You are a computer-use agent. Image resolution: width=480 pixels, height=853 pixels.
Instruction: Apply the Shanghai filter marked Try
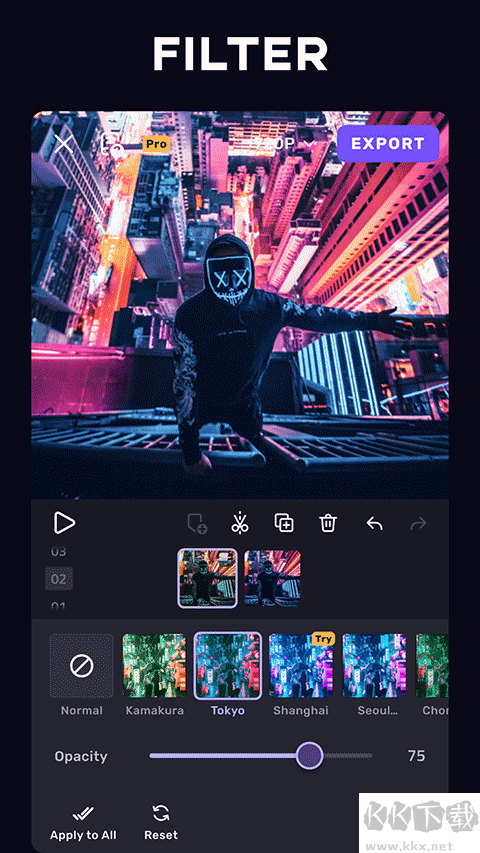(301, 665)
